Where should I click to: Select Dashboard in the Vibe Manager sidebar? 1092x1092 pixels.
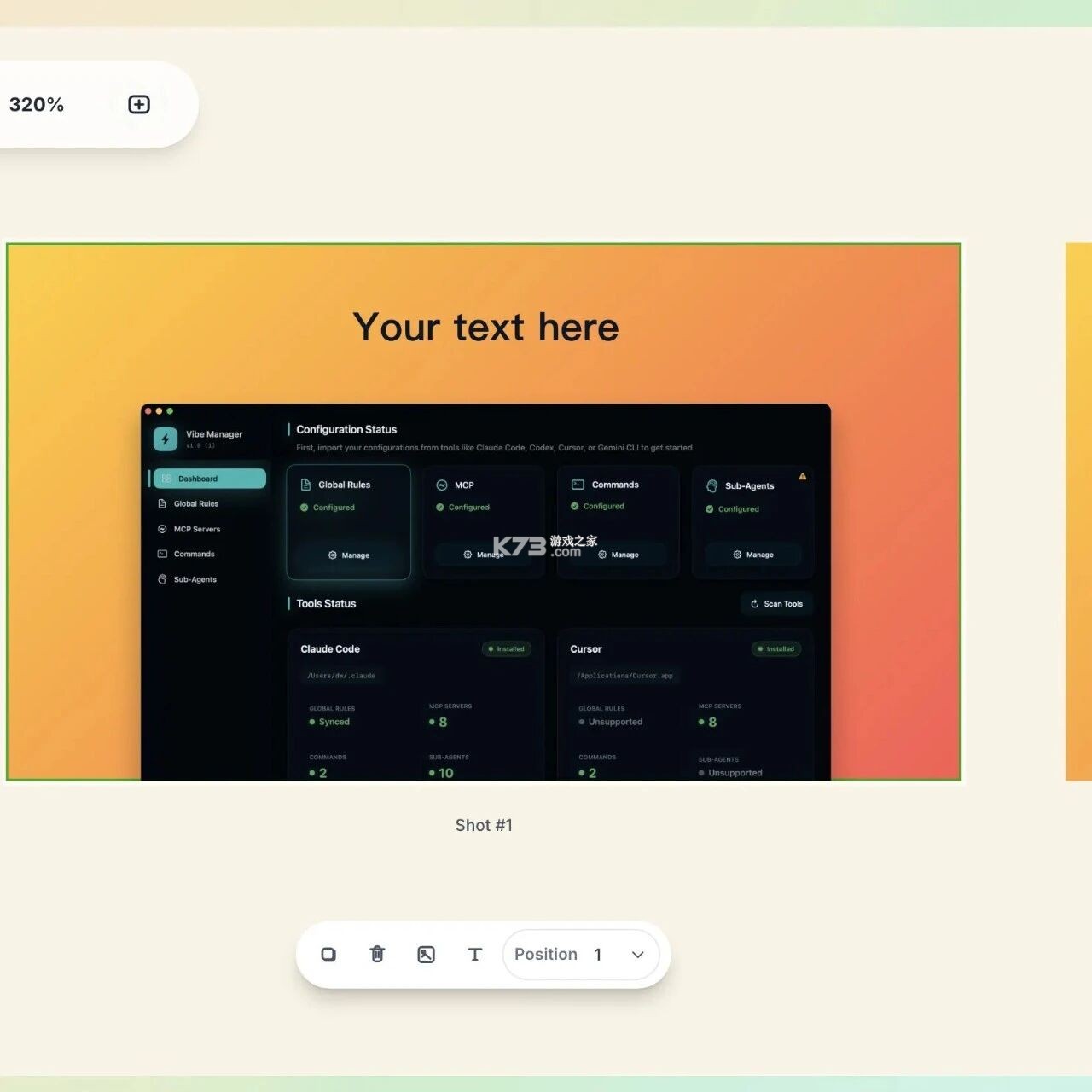tap(209, 479)
